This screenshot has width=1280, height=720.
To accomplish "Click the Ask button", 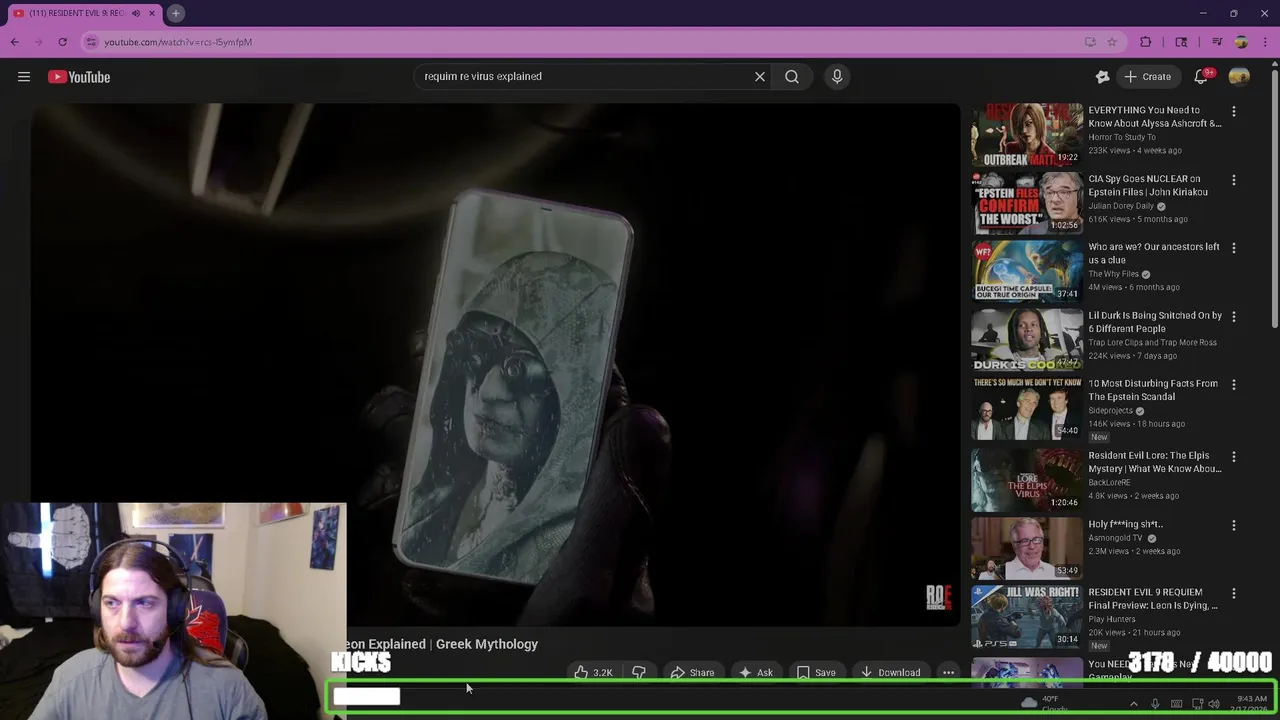I will click(756, 673).
